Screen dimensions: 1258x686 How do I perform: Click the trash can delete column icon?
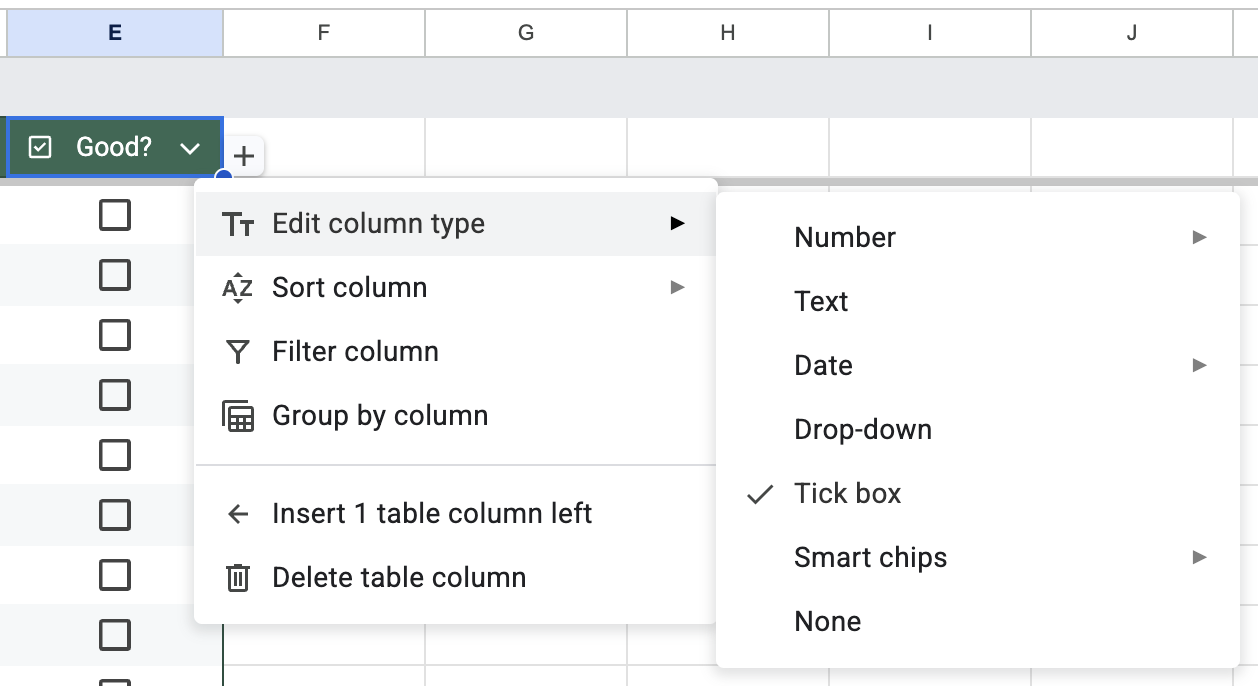click(x=237, y=578)
